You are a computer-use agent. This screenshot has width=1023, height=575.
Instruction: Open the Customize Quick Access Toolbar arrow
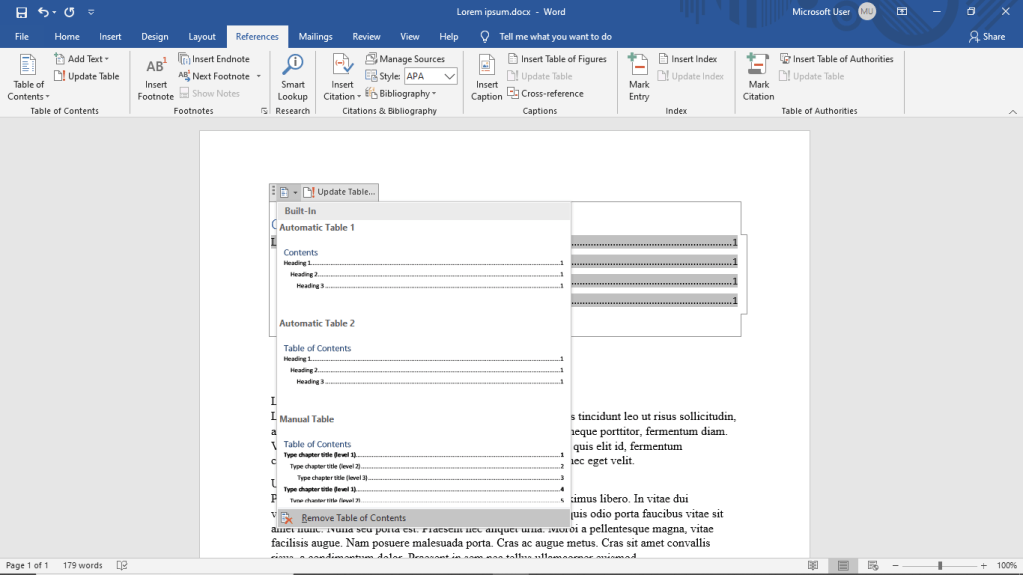[91, 12]
